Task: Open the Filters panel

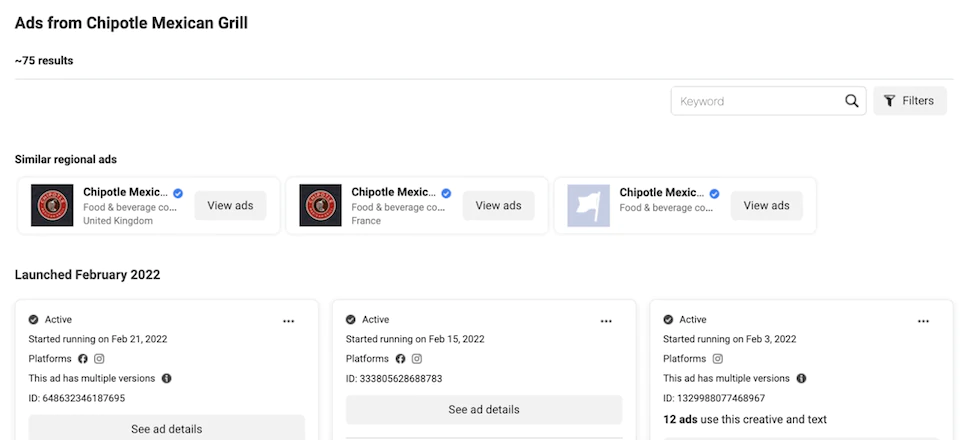Action: coord(909,101)
